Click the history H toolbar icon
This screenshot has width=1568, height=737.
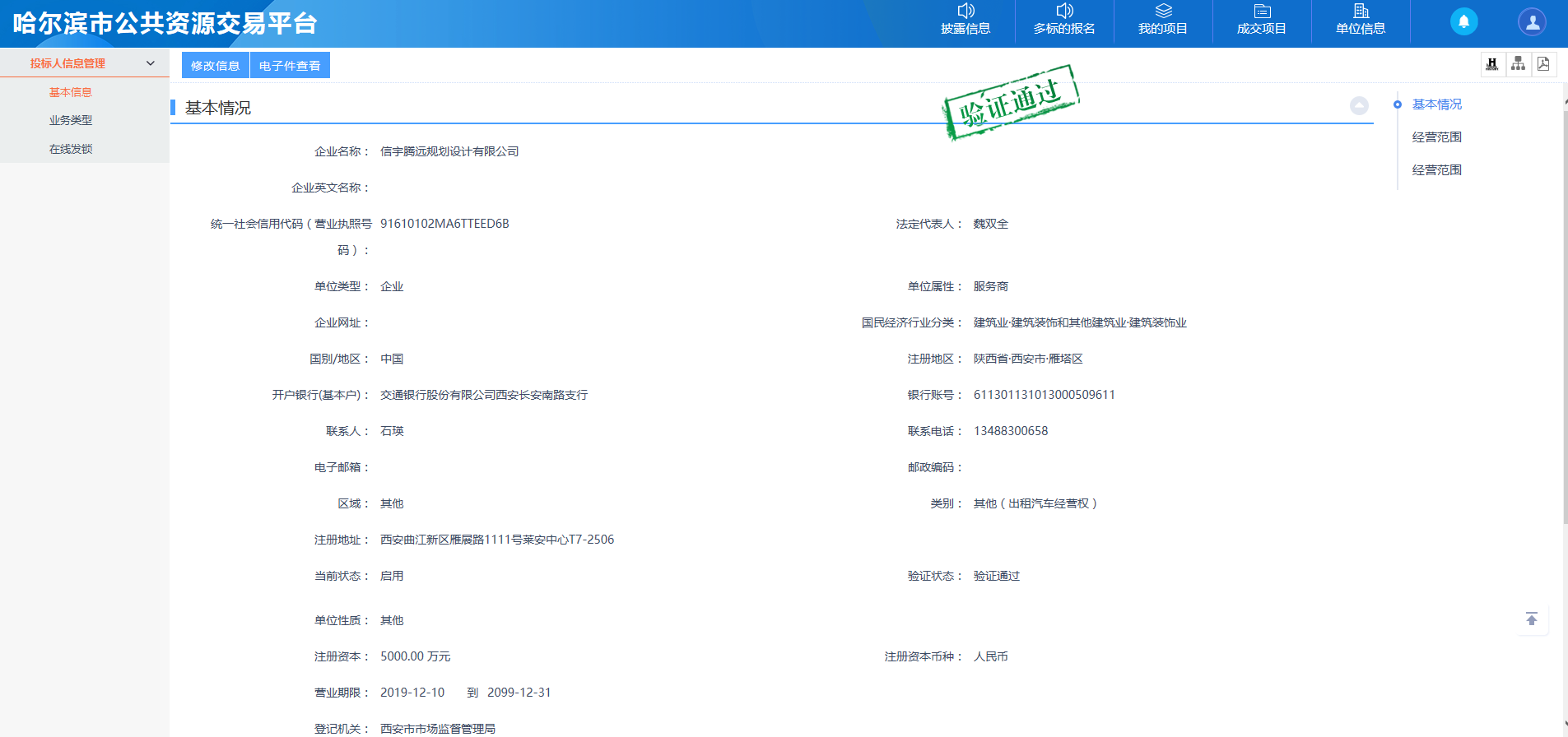point(1492,64)
